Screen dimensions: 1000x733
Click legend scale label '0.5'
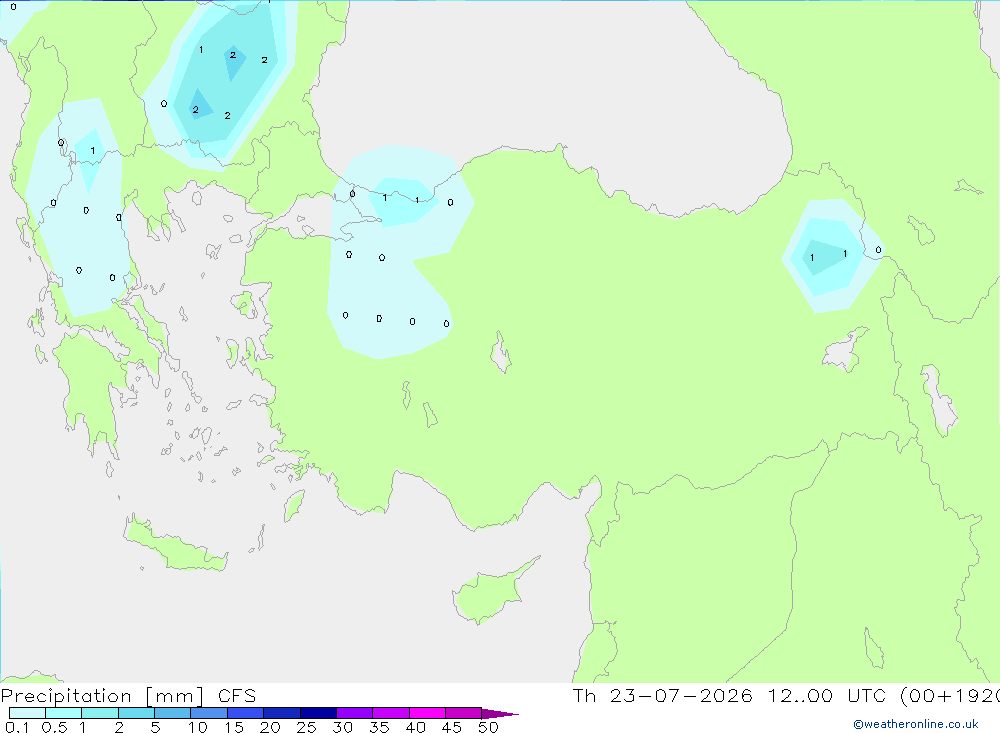54,727
